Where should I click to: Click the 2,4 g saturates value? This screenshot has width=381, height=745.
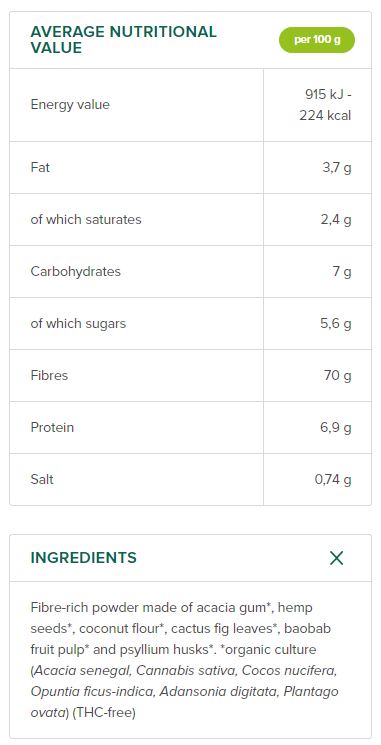coord(336,220)
